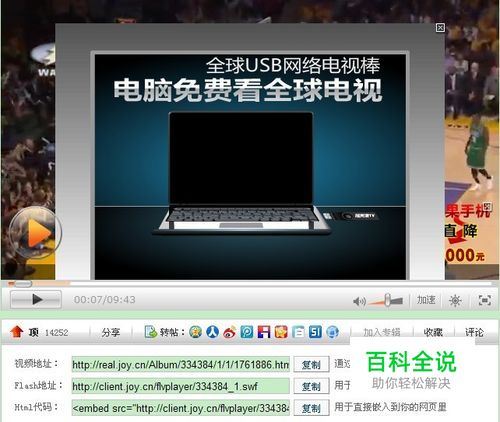The width and height of the screenshot is (500, 422).
Task: Share to Sina Weibo with the red eye icon
Action: 230,332
